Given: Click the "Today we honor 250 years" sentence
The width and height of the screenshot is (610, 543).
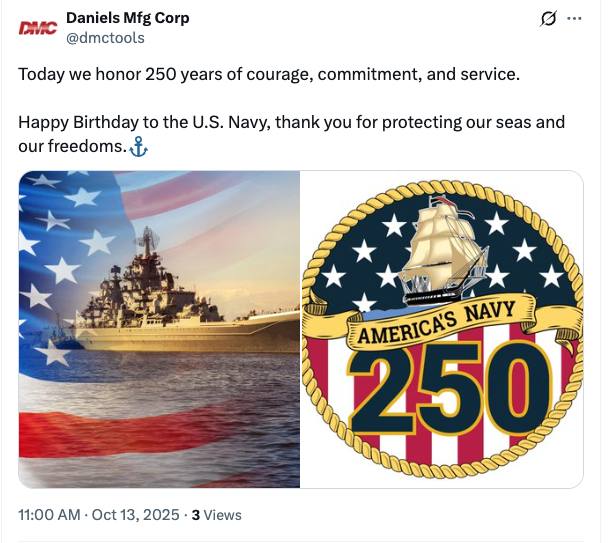Looking at the screenshot, I should coord(268,74).
